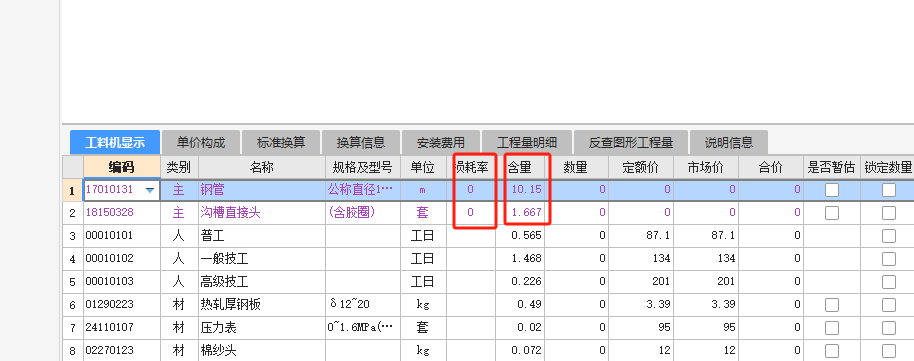
Task: Check 是否暂估 for 棉纱头 row
Action: [x=832, y=351]
